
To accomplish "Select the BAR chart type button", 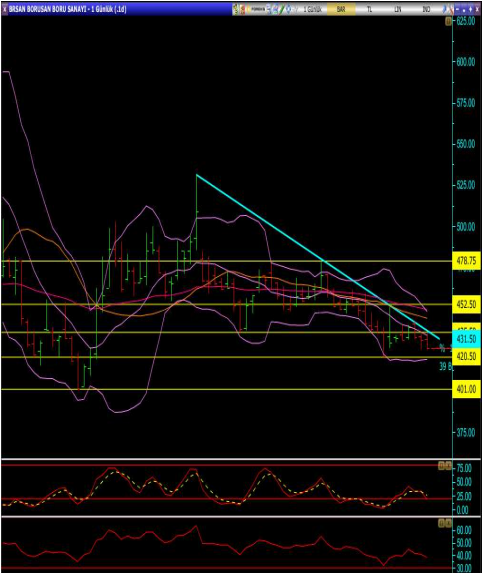I will (x=341, y=9).
